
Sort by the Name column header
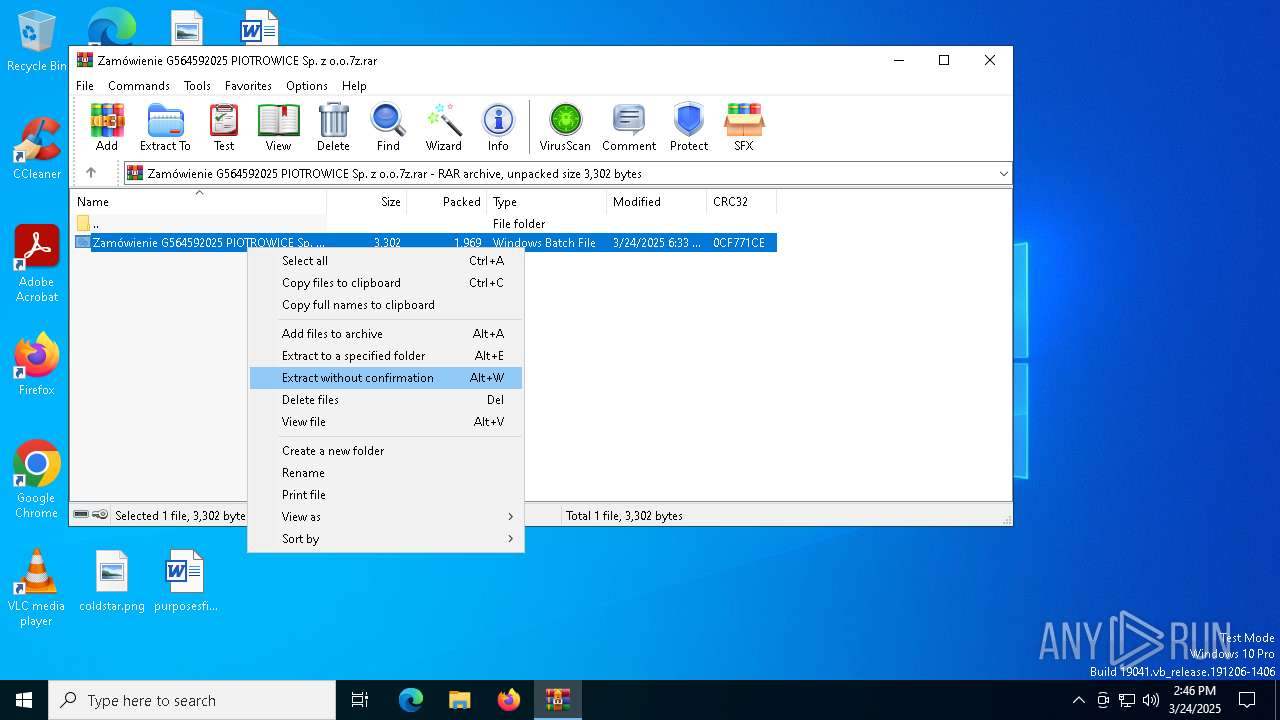tap(198, 202)
